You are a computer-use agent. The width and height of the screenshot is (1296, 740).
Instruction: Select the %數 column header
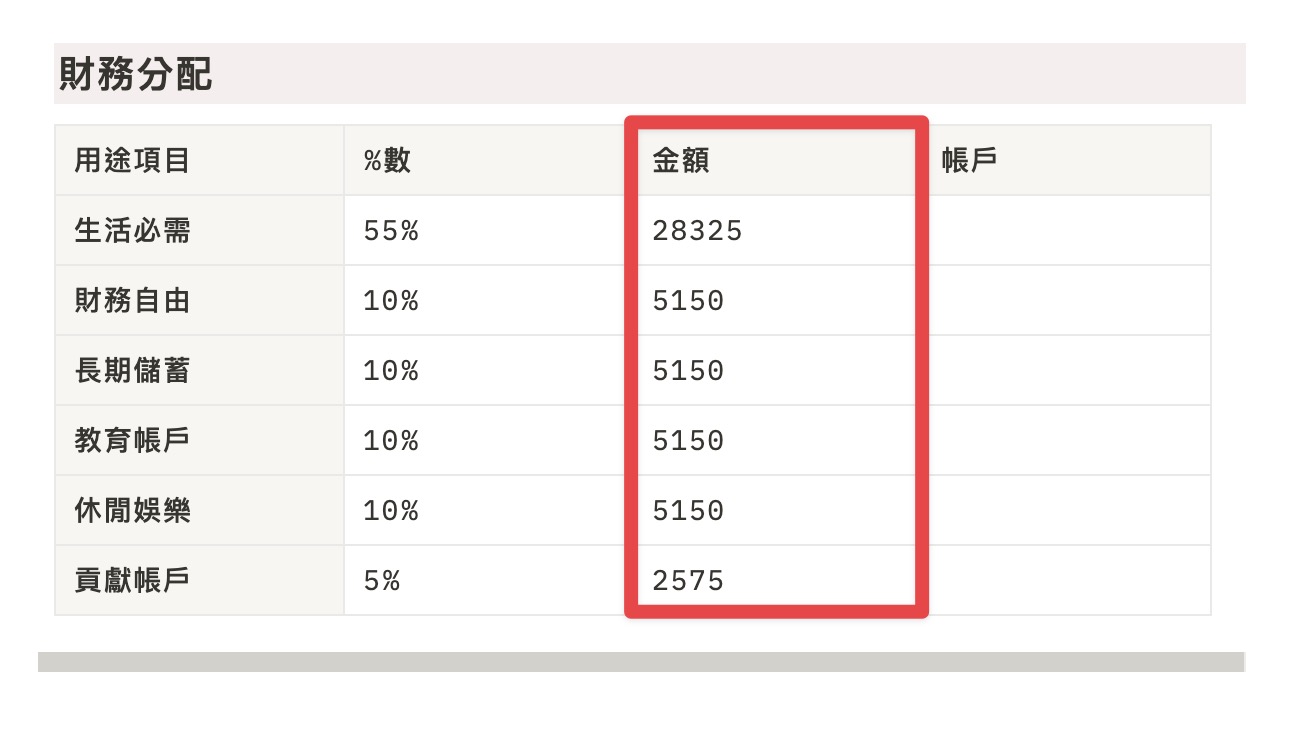(x=488, y=160)
